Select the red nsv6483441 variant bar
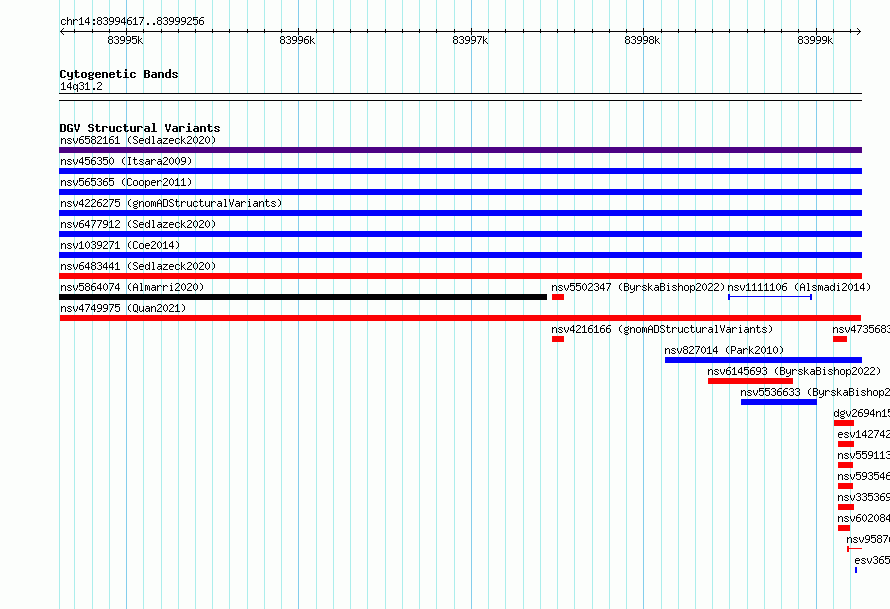The height and width of the screenshot is (609, 890). pyautogui.click(x=460, y=276)
